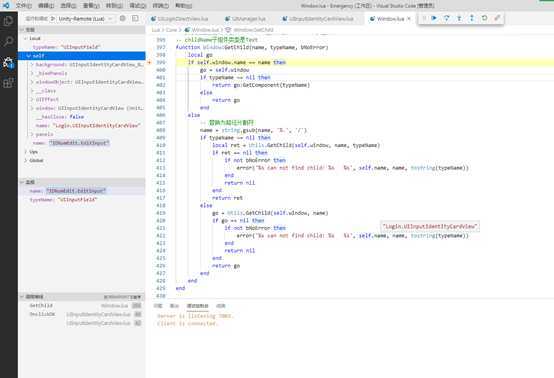Click Step Over in the debug toolbar
This screenshot has height=378, width=554.
(x=447, y=18)
